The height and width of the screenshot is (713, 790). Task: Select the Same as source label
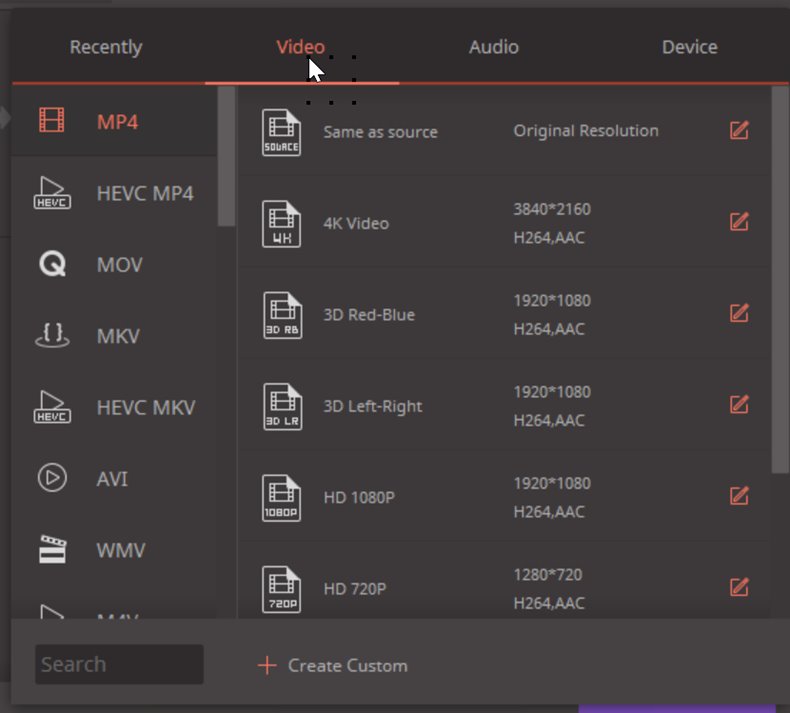tap(380, 132)
